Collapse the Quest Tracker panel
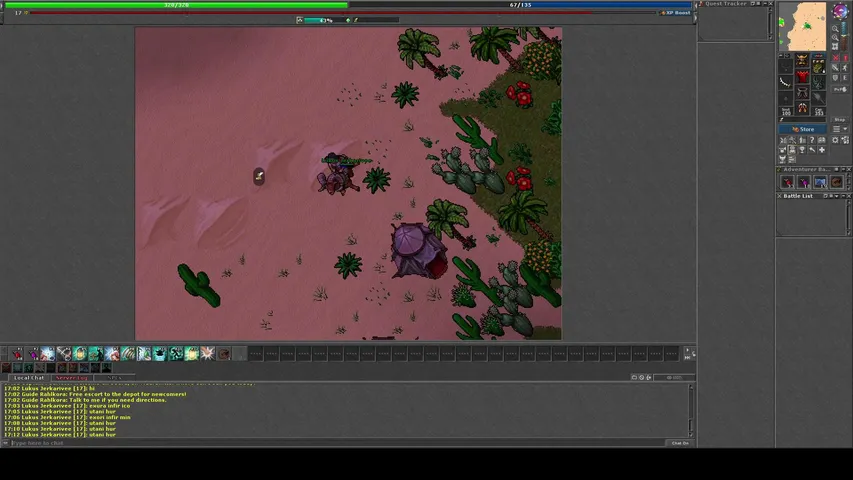This screenshot has width=853, height=480. (x=765, y=4)
